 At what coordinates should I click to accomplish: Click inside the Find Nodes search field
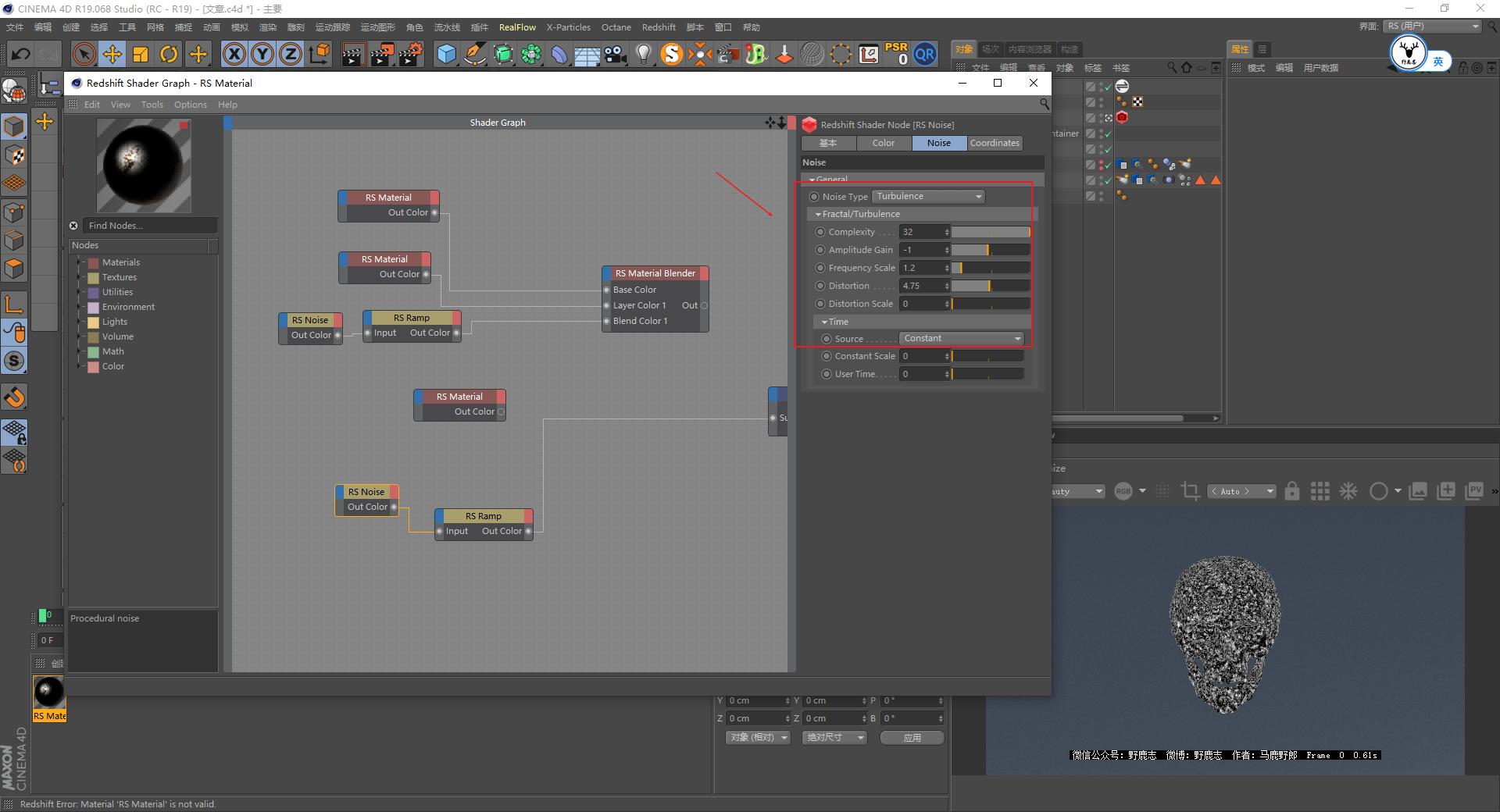tap(148, 225)
